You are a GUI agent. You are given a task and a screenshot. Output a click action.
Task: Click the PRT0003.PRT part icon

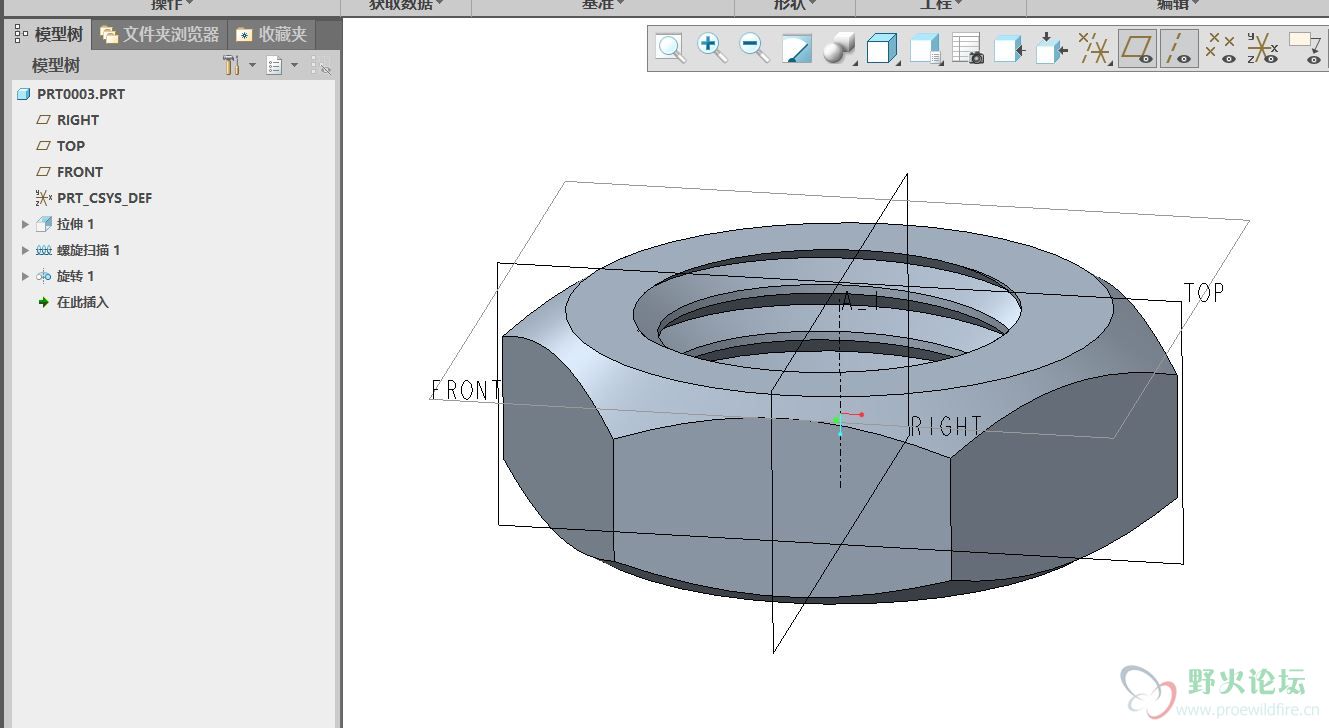coord(24,94)
